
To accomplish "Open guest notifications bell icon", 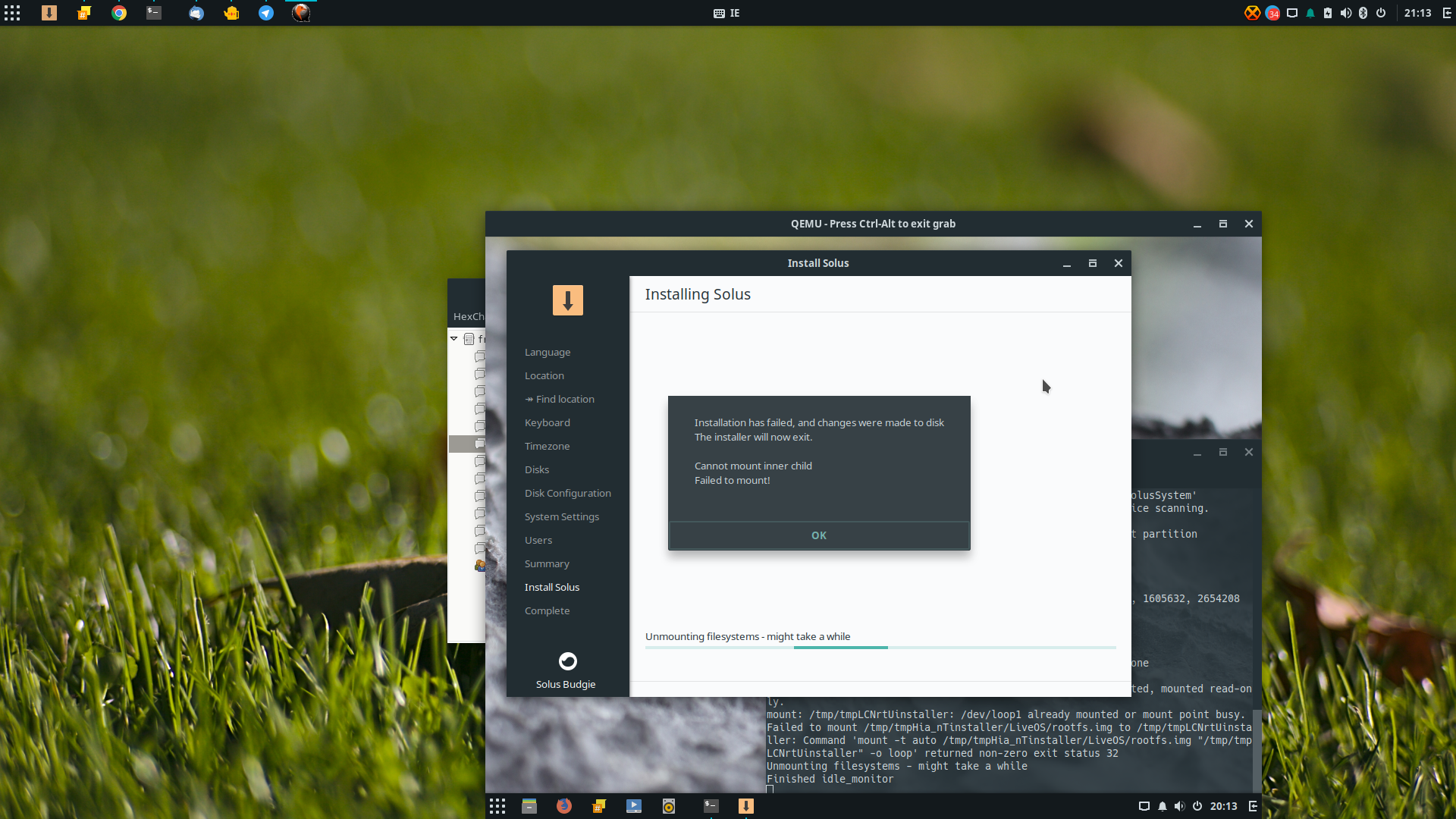I will (1163, 806).
